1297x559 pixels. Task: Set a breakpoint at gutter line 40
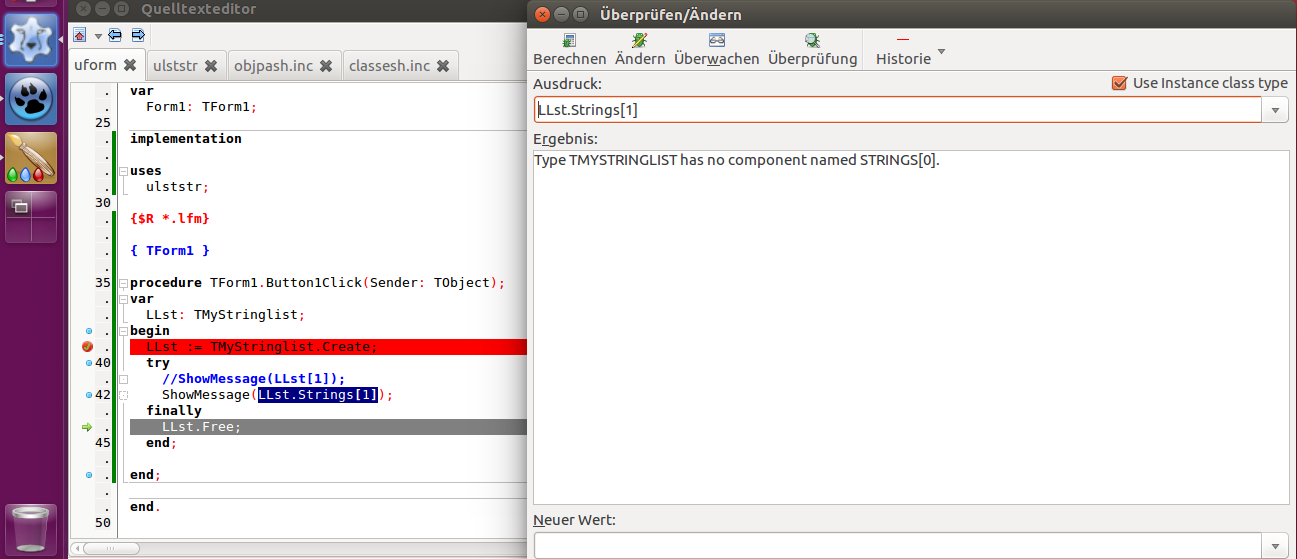coord(88,363)
